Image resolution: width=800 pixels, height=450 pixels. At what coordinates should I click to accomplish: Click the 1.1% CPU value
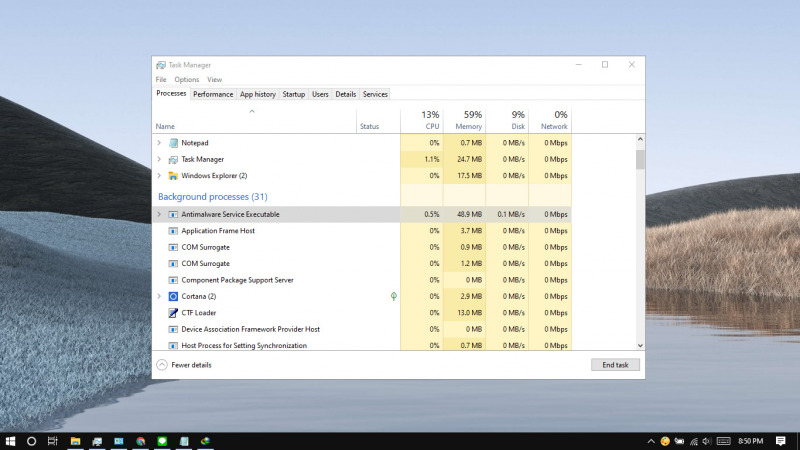coord(432,159)
